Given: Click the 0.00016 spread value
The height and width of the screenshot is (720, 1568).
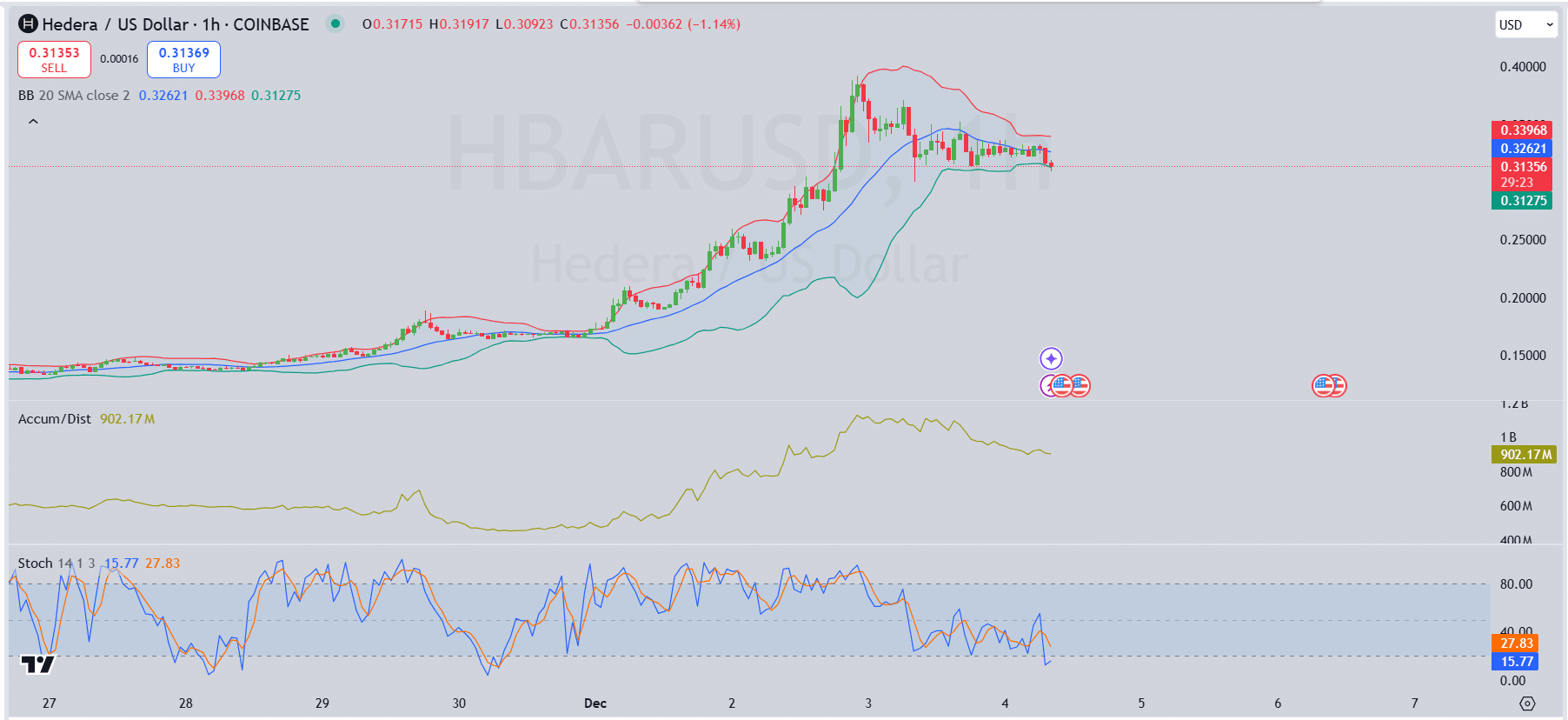Looking at the screenshot, I should point(119,59).
